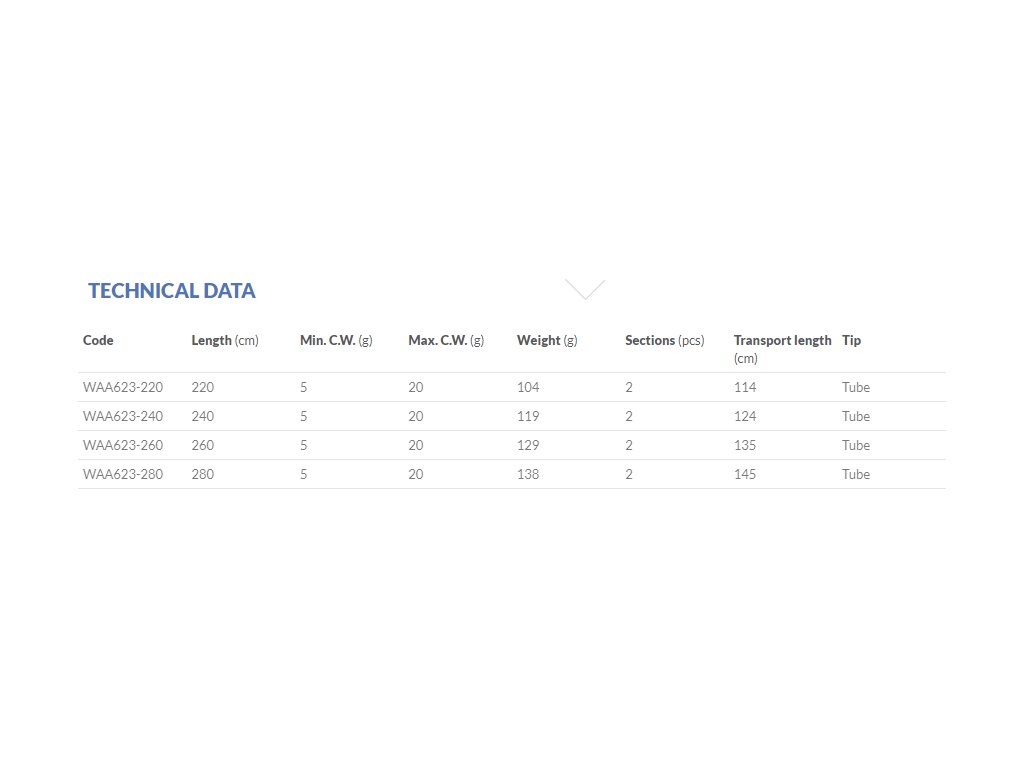Click the Code column header
This screenshot has width=1024, height=768.
coord(98,341)
